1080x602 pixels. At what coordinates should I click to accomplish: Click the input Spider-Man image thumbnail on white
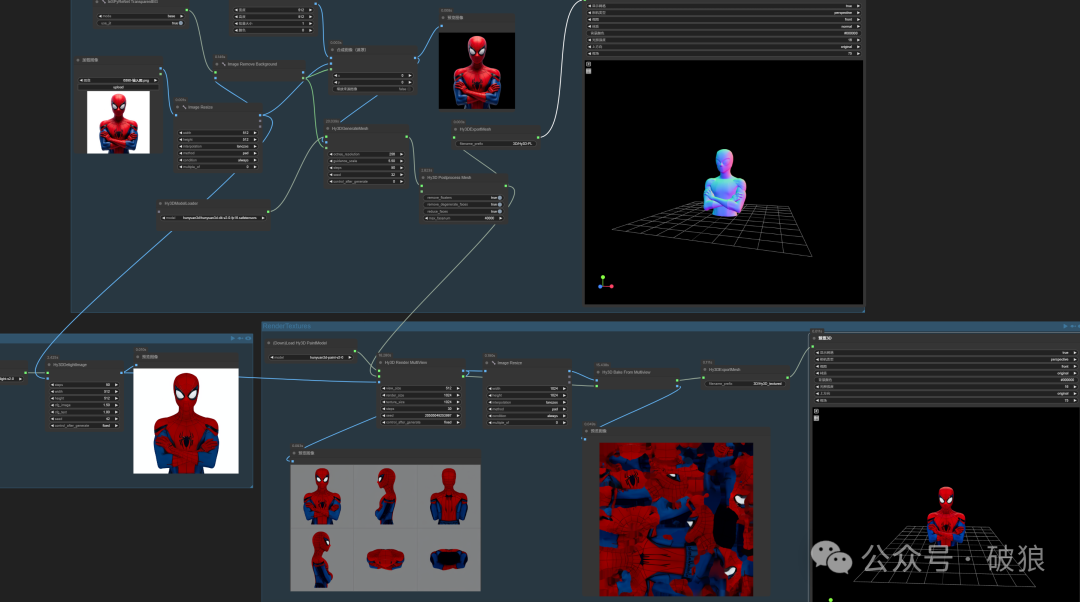[118, 123]
